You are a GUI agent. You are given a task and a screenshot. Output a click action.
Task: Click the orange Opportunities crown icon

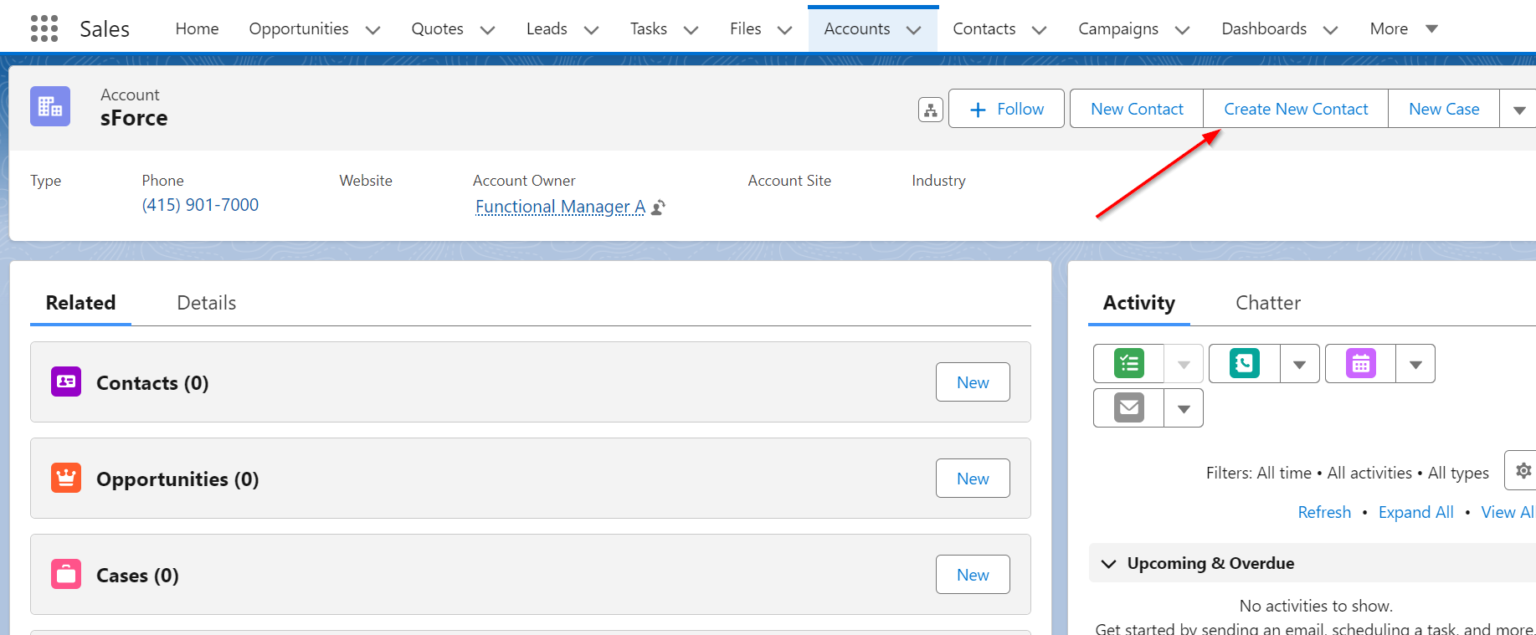[65, 478]
